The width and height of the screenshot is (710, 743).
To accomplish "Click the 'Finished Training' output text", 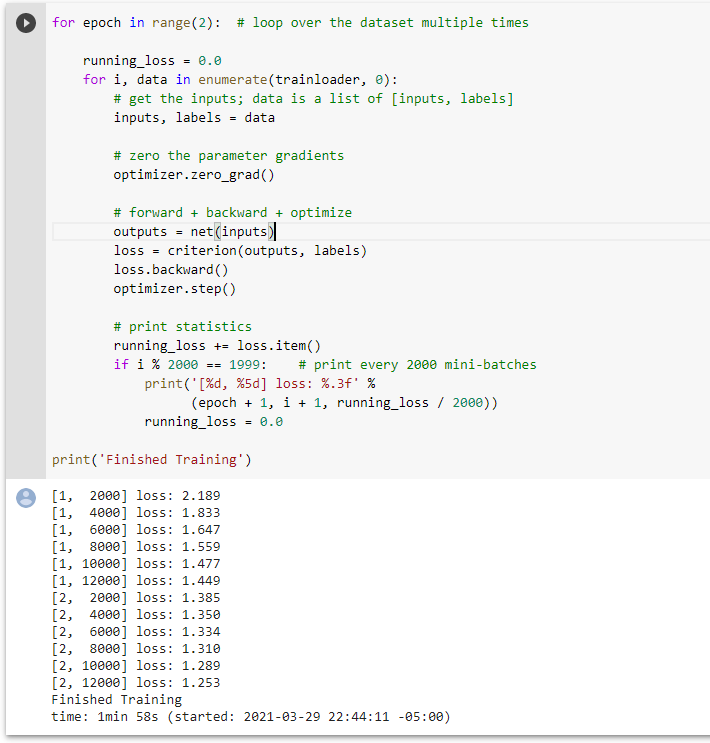I will 117,700.
